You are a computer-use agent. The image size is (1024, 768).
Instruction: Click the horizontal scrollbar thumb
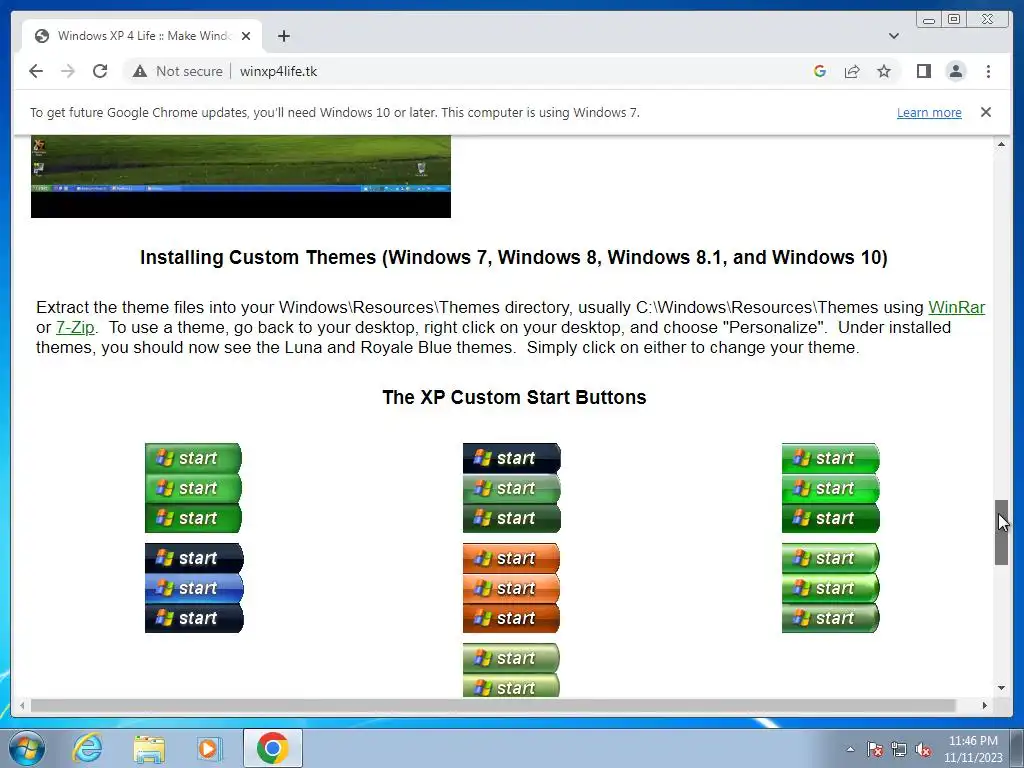click(x=493, y=705)
